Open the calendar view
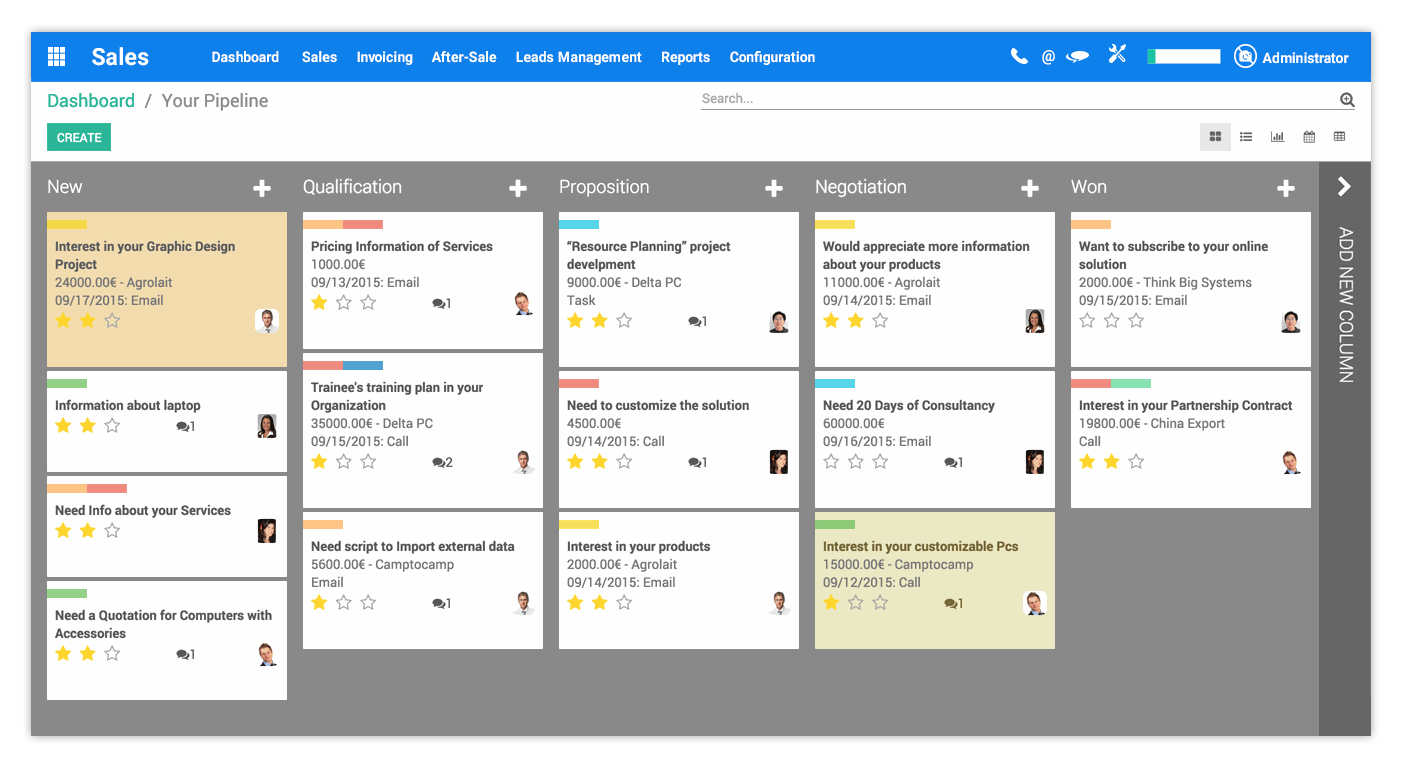Image resolution: width=1402 pixels, height=768 pixels. point(1309,136)
